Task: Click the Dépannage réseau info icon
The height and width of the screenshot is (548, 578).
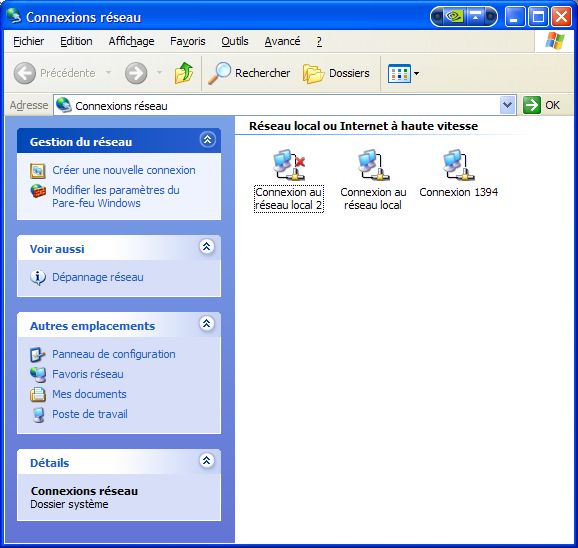Action: pyautogui.click(x=38, y=277)
